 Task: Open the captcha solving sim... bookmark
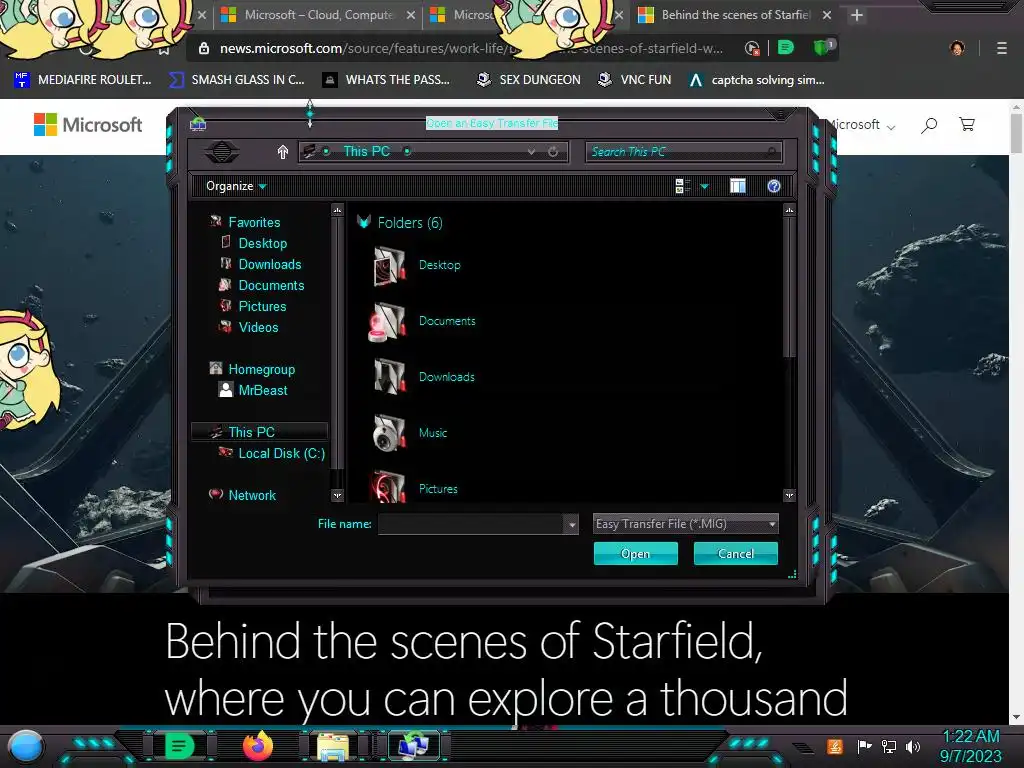pyautogui.click(x=757, y=80)
